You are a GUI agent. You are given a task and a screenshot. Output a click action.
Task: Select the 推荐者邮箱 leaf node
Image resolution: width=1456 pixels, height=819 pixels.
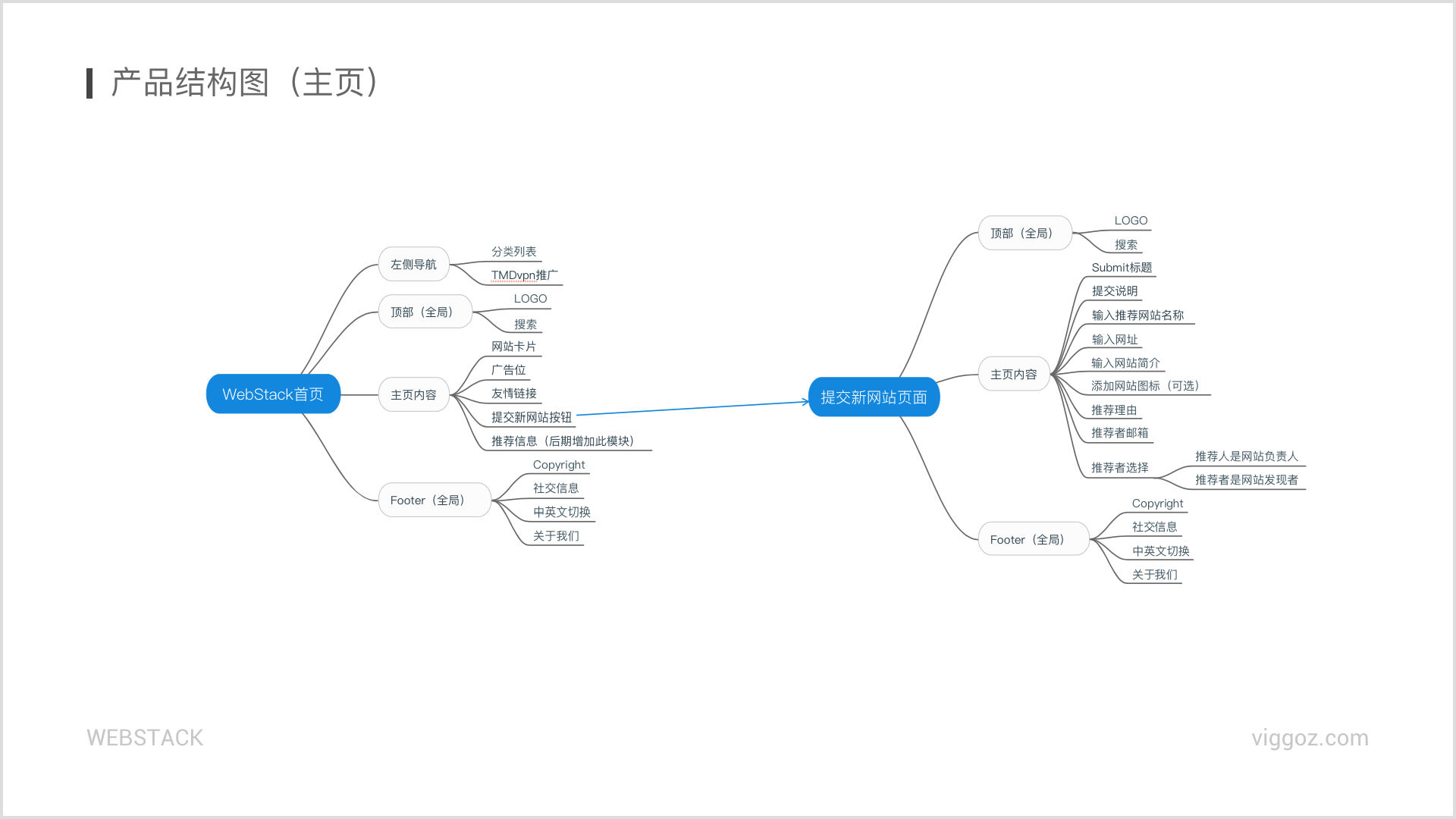pyautogui.click(x=1119, y=433)
